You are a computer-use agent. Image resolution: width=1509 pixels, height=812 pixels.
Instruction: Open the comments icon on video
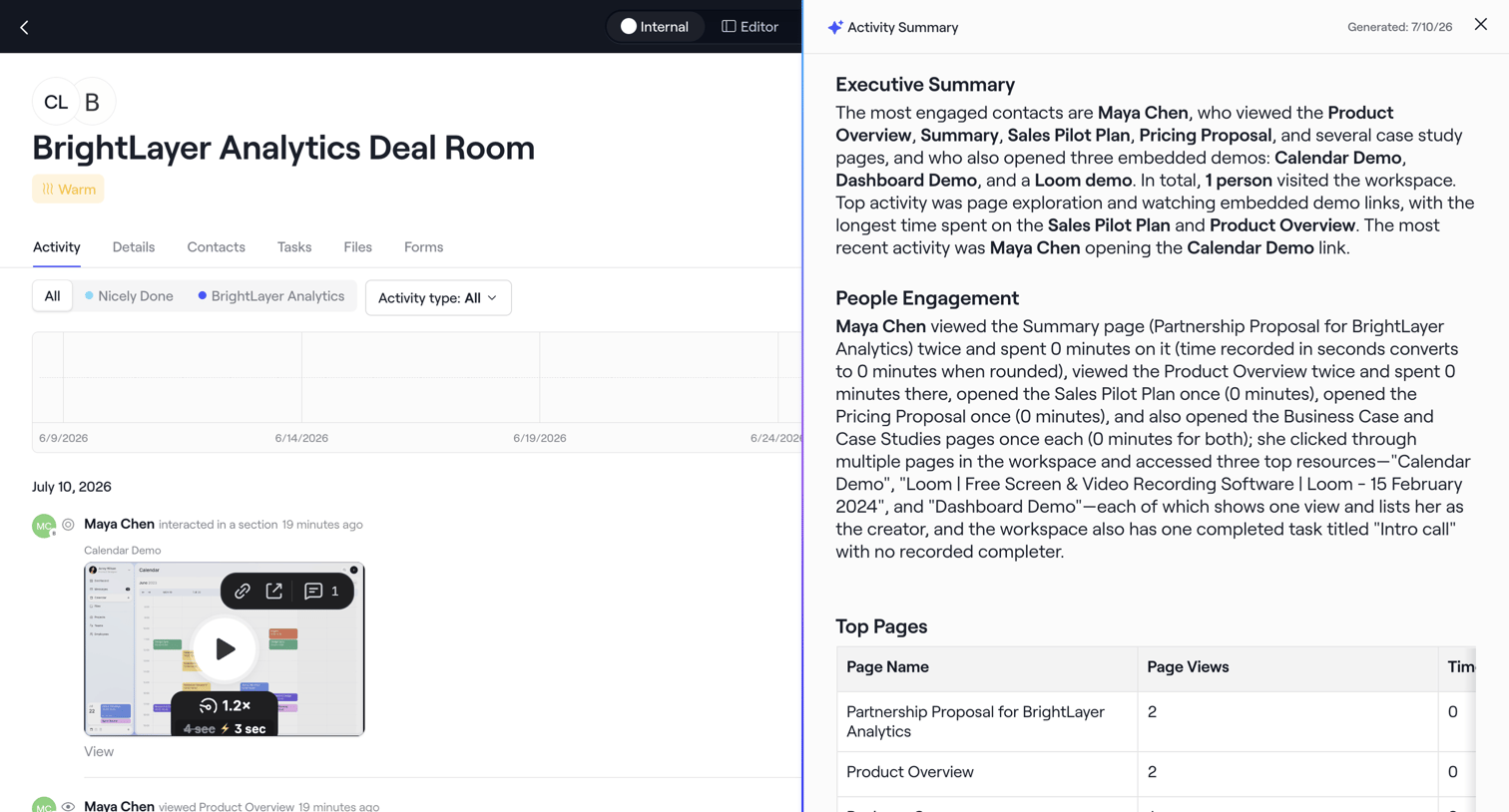pos(313,591)
